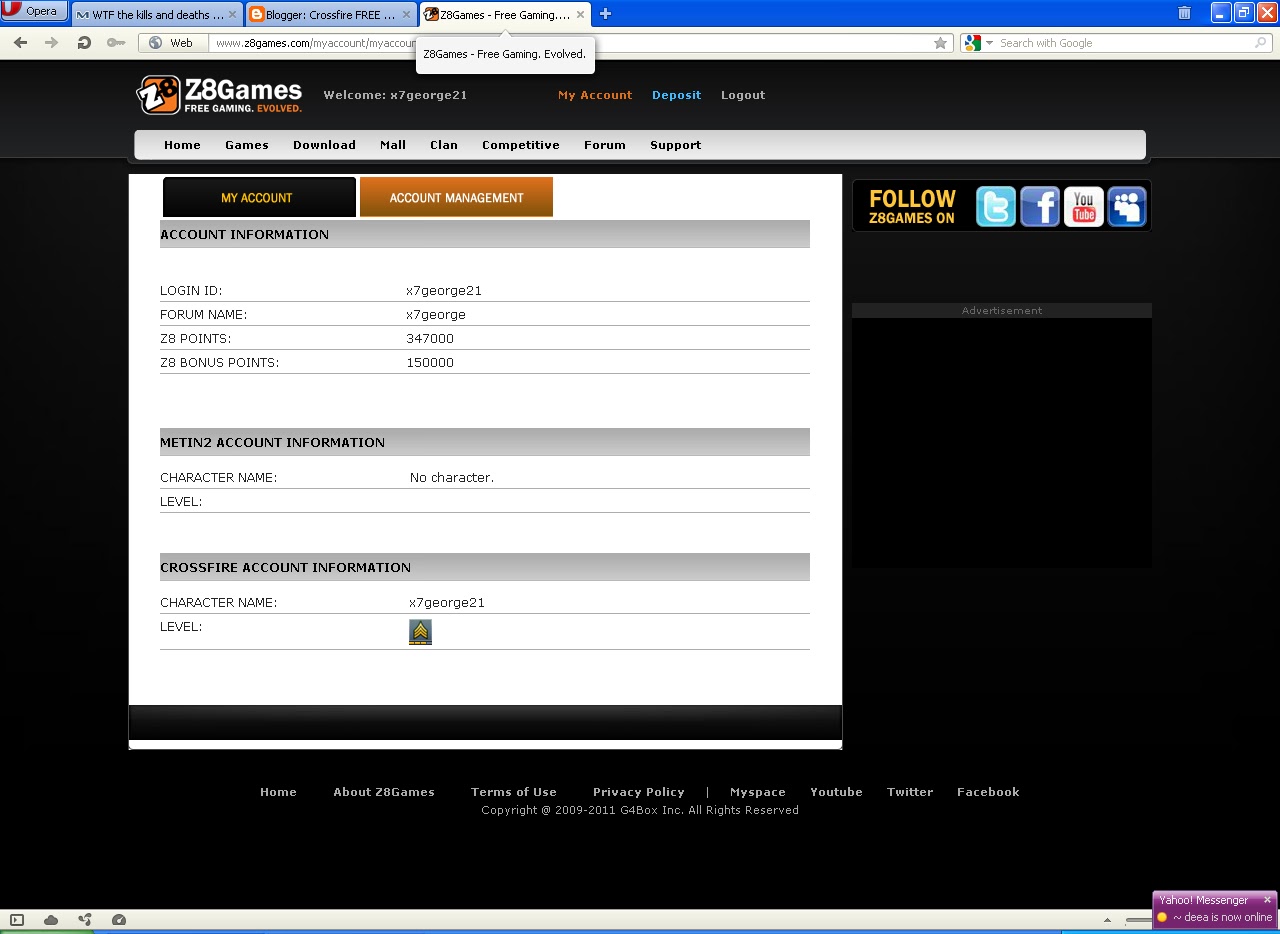1280x934 pixels.
Task: Close the WTF the kills and deaths tab
Action: click(233, 15)
